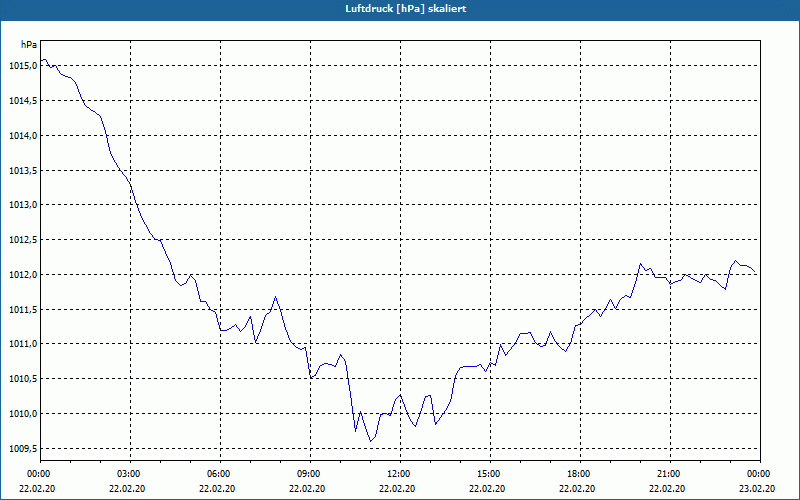
Task: Click the 1013,5 y-axis label
Action: [23, 170]
